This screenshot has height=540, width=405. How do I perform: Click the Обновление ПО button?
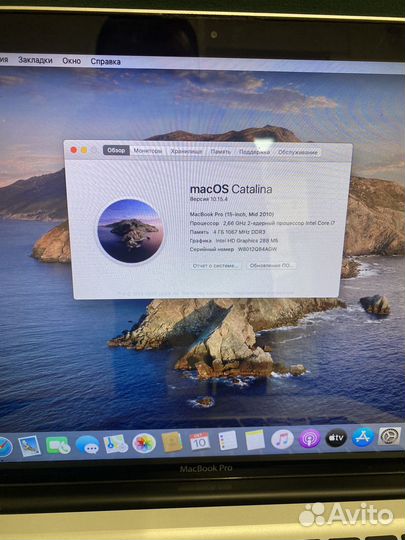click(x=271, y=266)
